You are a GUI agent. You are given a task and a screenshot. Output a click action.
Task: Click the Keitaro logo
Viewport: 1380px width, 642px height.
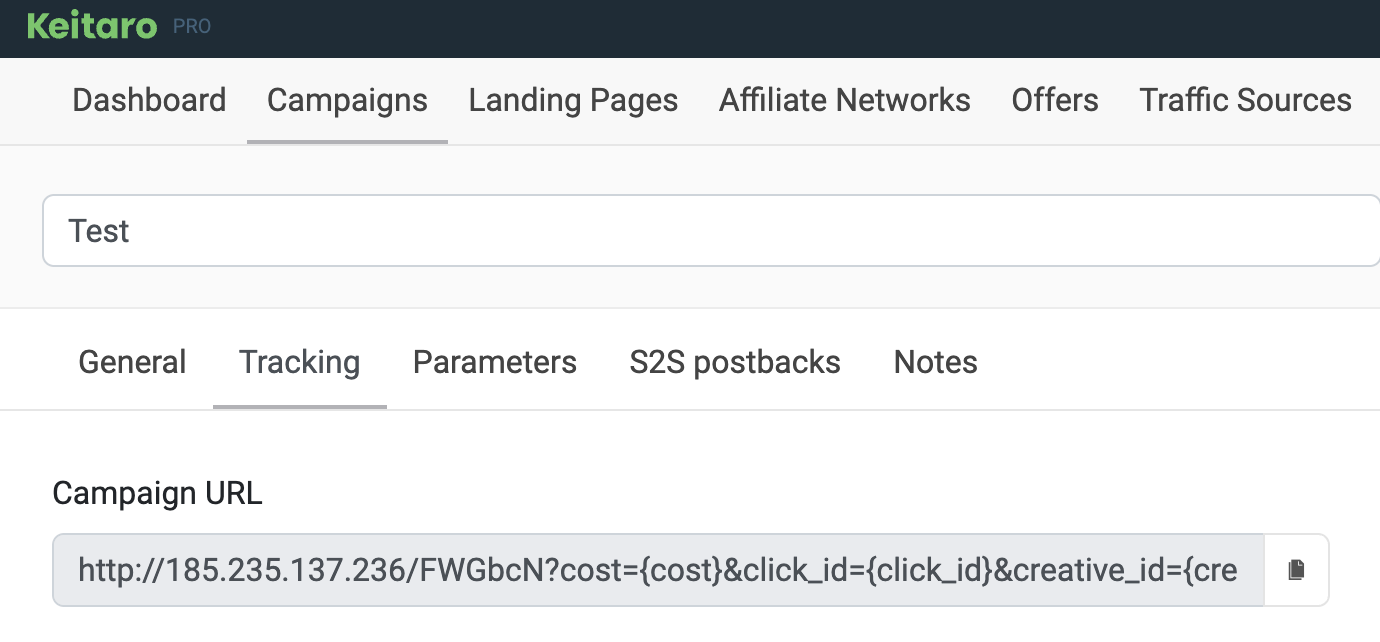pos(92,27)
